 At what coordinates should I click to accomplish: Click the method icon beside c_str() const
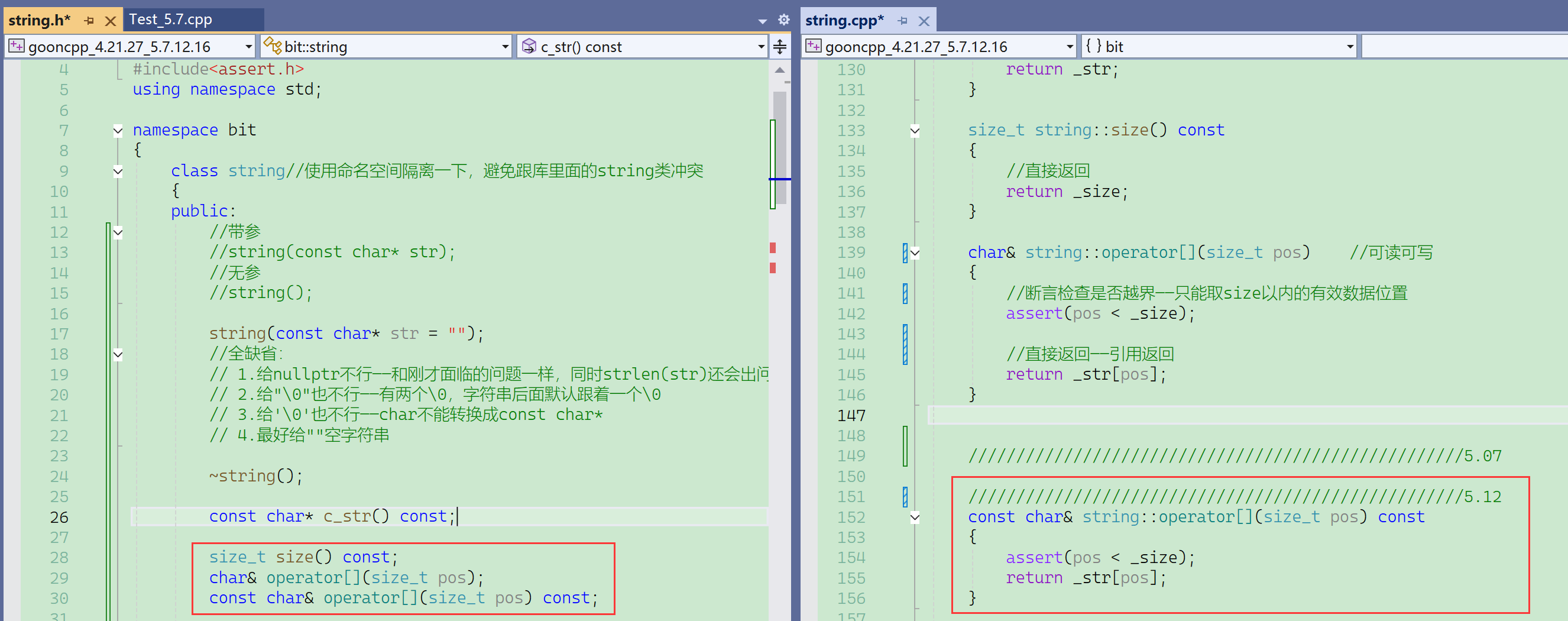[529, 46]
